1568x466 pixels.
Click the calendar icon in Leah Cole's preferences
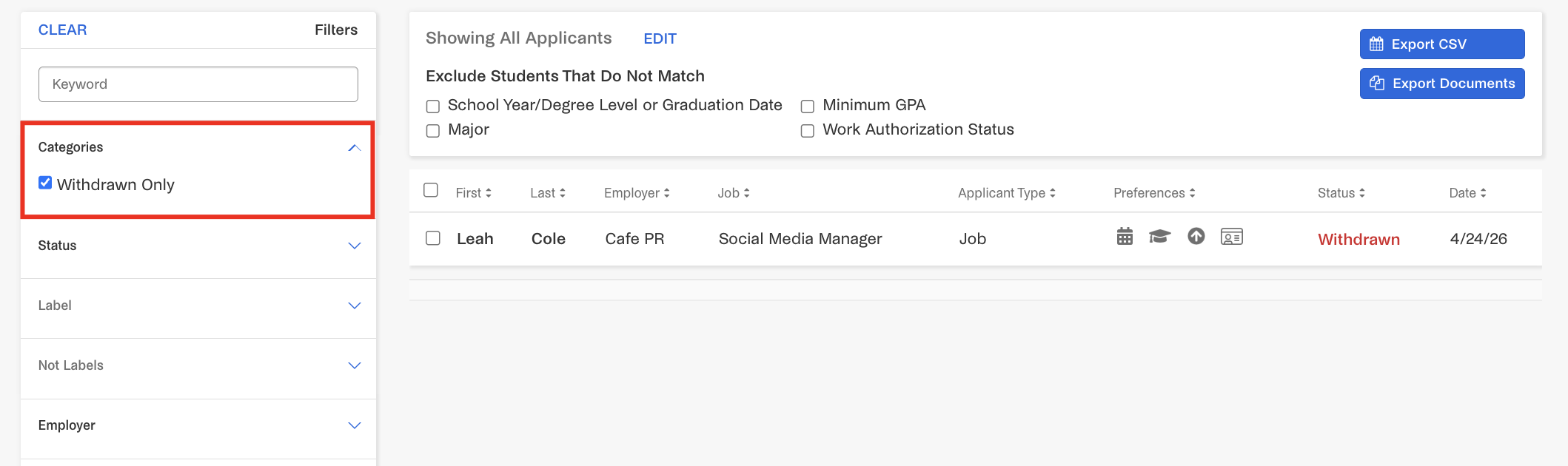[x=1125, y=237]
